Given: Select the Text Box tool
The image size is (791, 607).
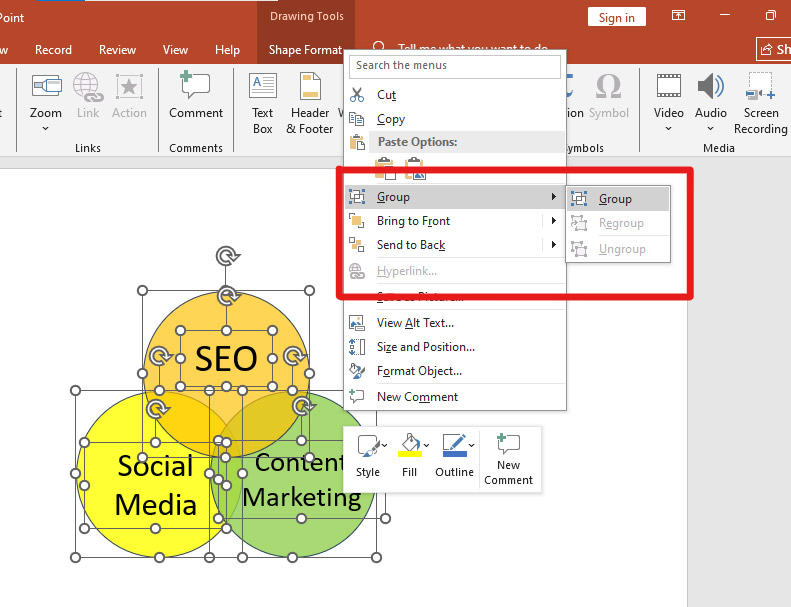Looking at the screenshot, I should tap(263, 100).
